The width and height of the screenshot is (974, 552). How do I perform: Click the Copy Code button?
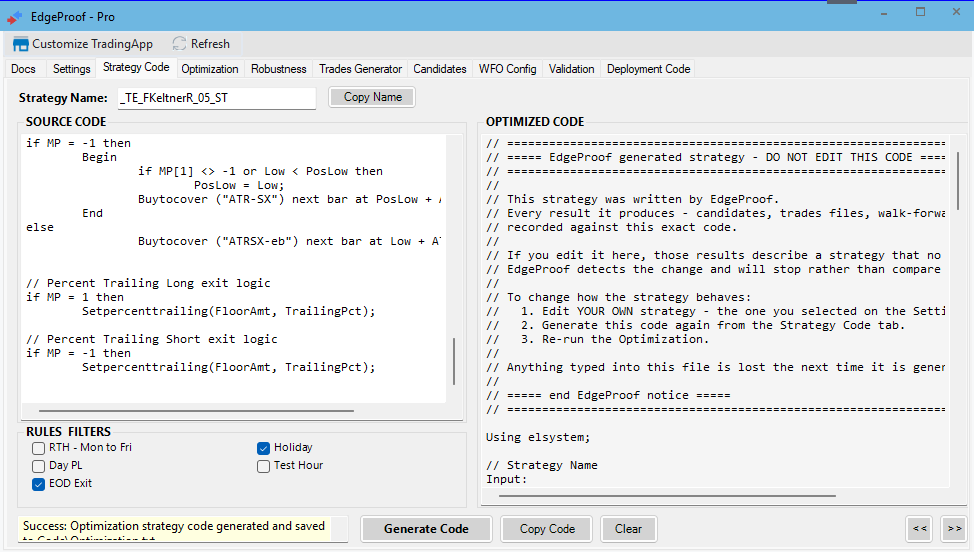coord(547,529)
